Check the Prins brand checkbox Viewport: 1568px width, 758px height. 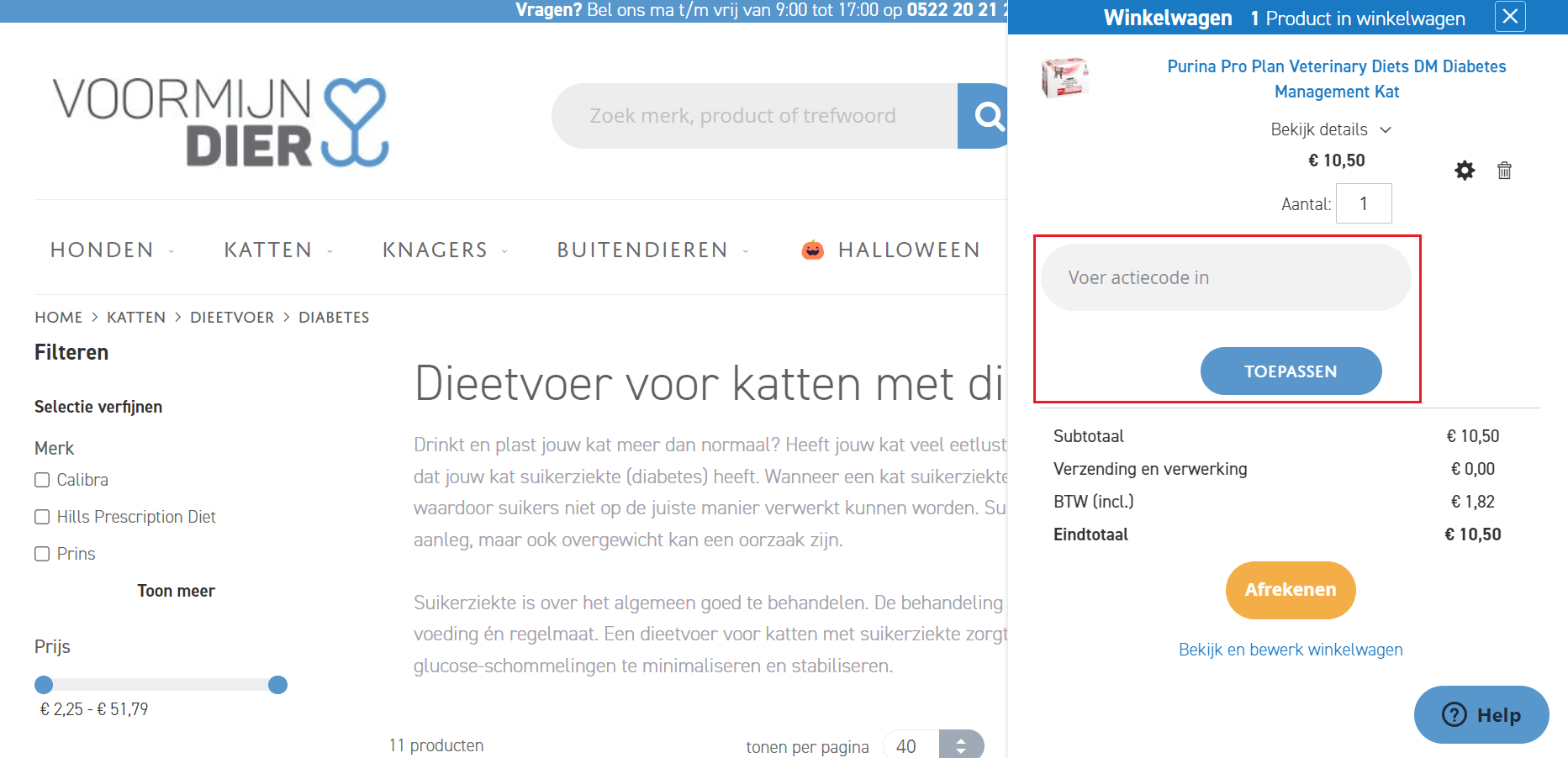42,553
